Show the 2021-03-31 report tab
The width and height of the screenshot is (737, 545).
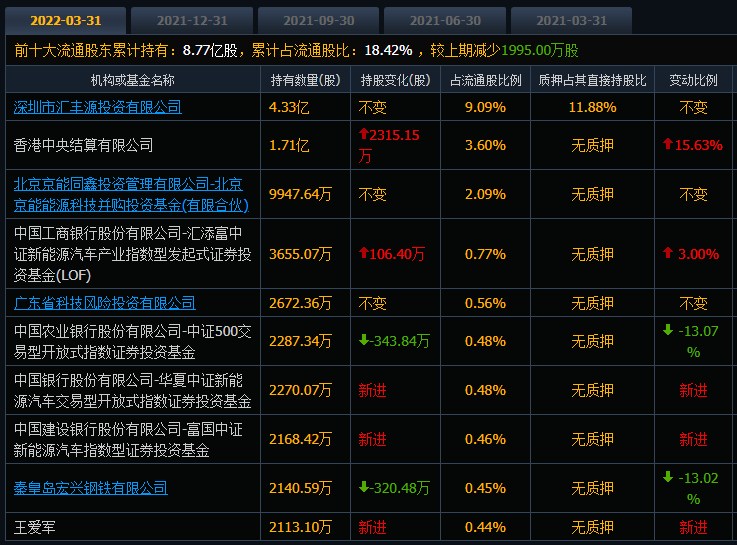[x=572, y=21]
